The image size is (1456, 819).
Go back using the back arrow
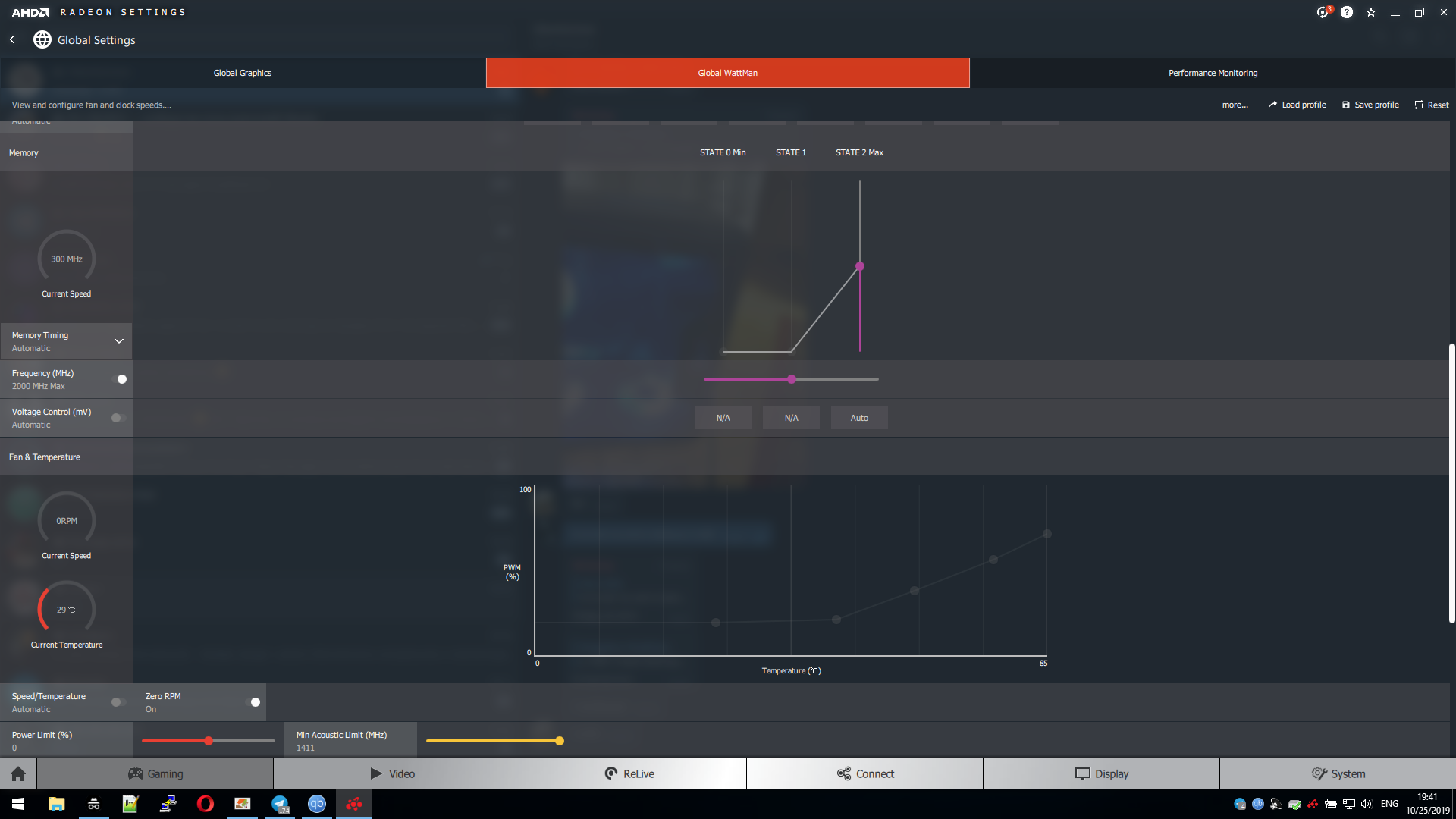[x=12, y=39]
